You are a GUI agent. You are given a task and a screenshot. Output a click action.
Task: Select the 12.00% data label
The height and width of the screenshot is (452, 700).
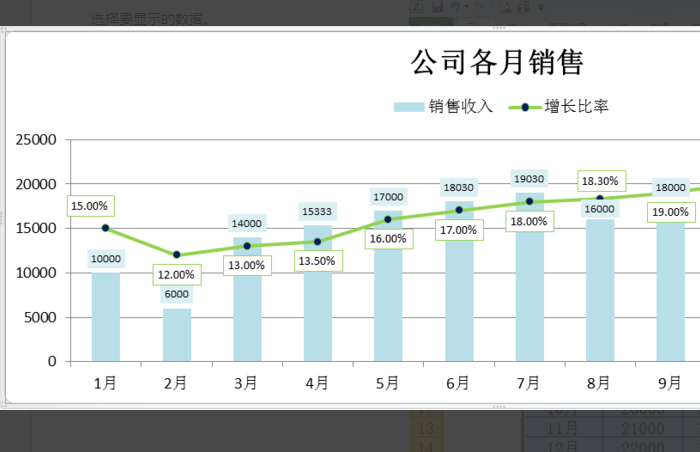(x=177, y=275)
